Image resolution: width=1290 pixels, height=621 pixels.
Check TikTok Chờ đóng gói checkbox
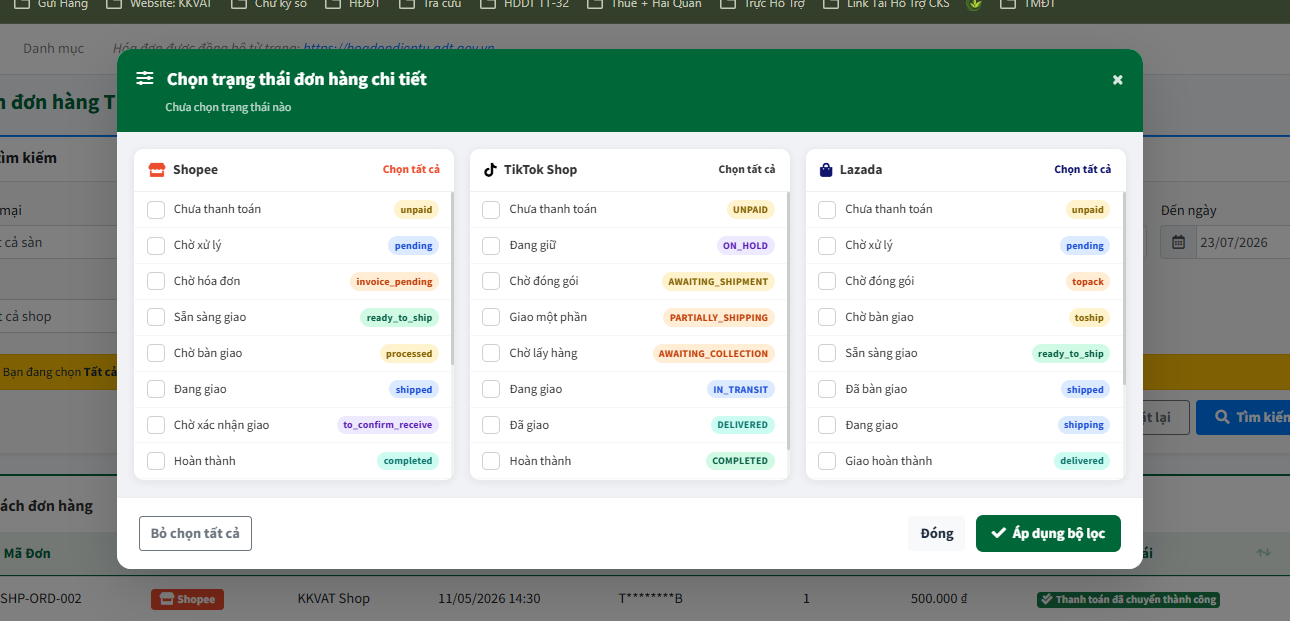tap(491, 282)
